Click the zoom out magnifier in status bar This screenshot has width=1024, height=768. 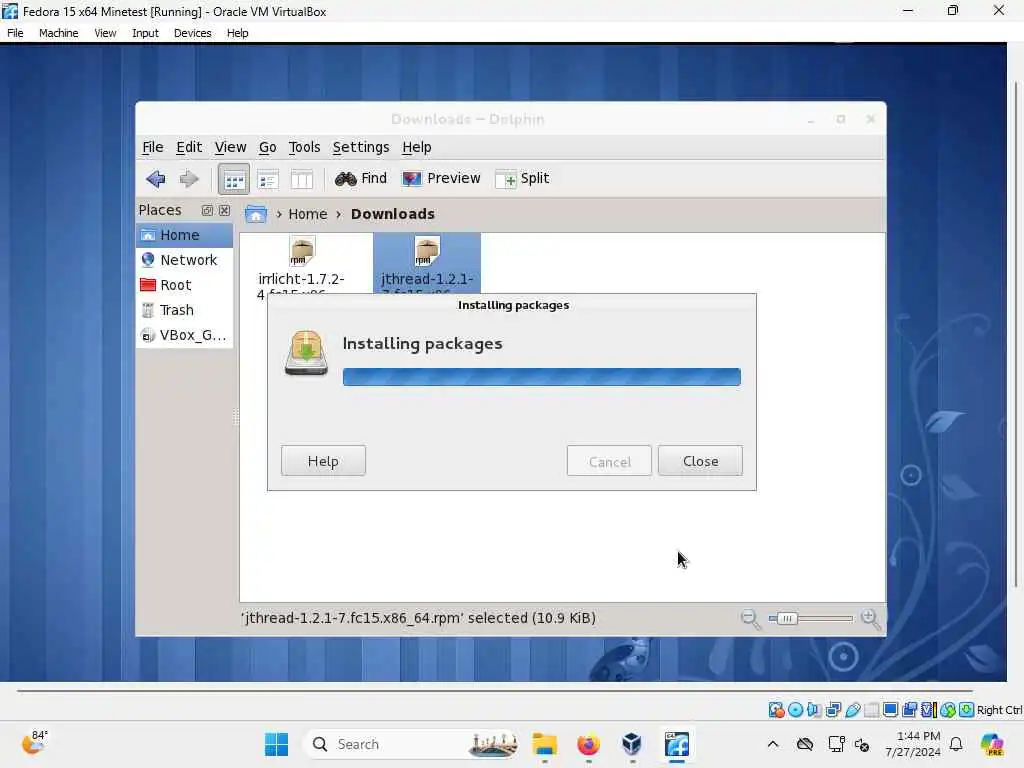(750, 618)
